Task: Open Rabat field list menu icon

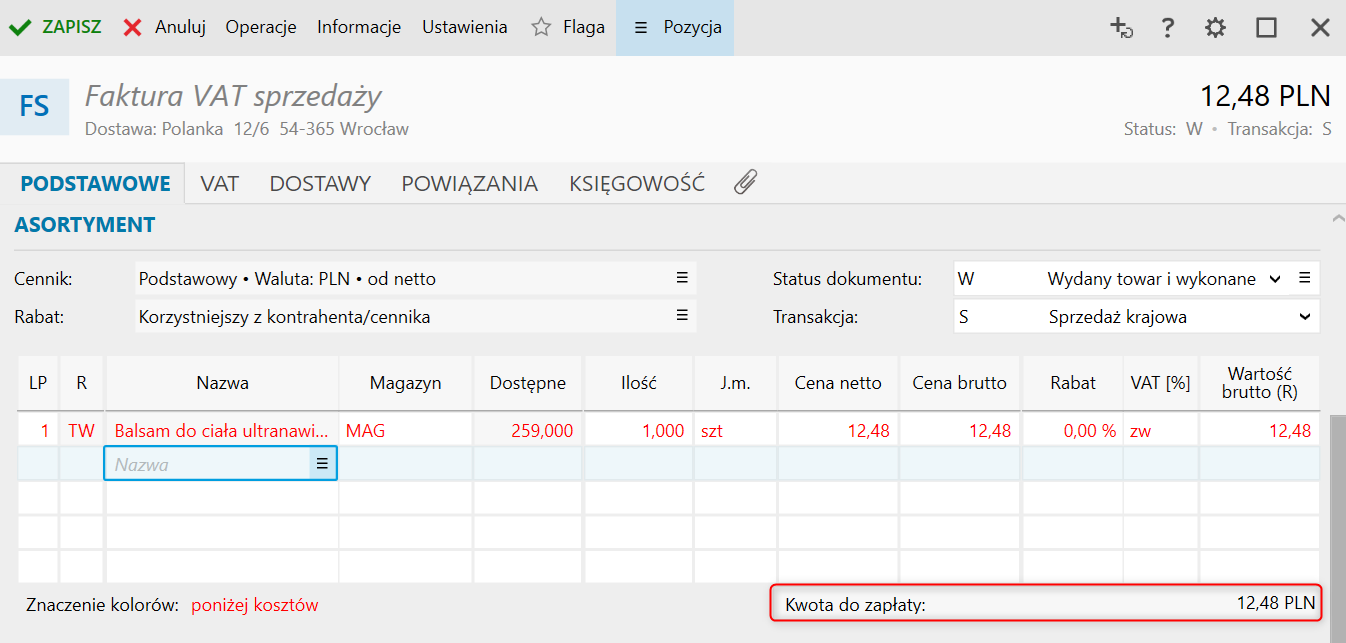Action: tap(682, 315)
